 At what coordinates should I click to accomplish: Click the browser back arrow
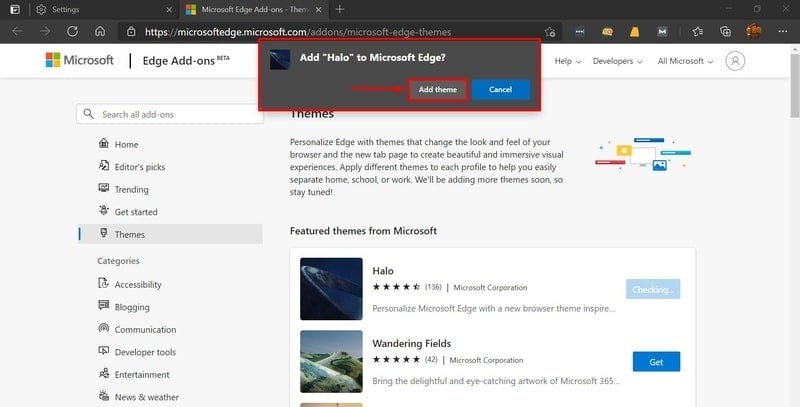coord(17,32)
